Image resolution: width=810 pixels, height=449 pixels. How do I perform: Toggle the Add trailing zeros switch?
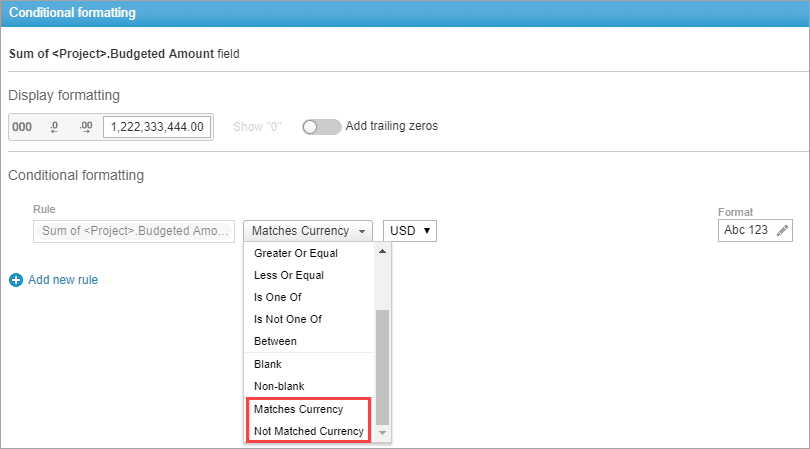point(321,127)
